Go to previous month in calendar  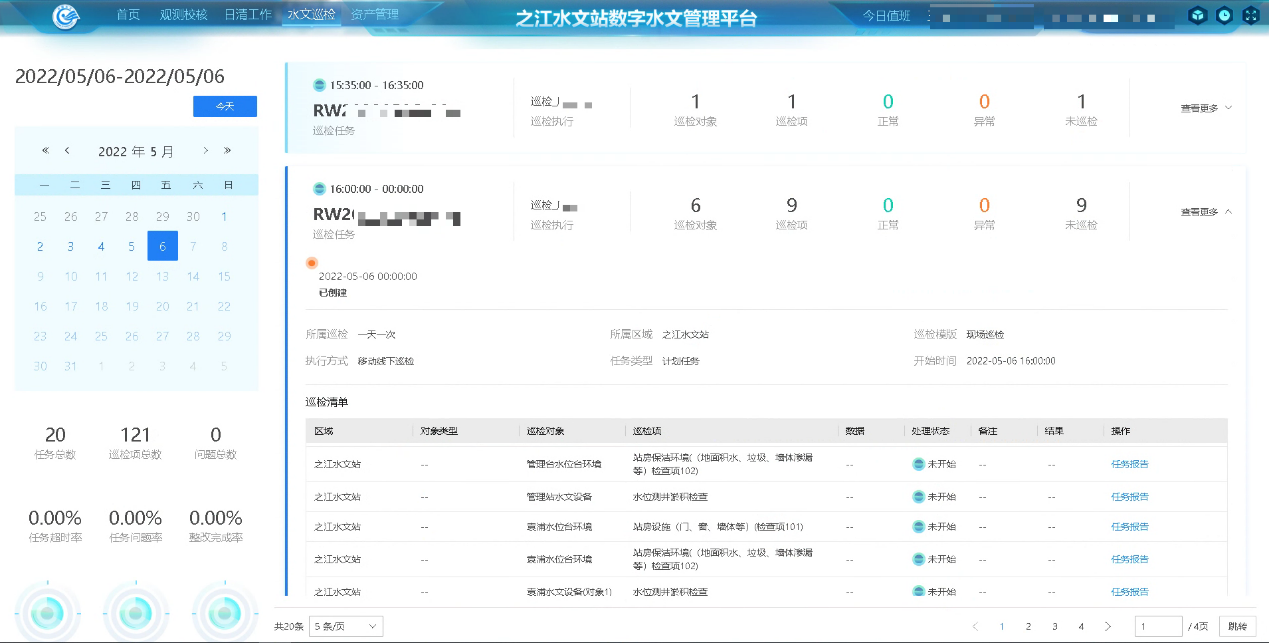point(67,151)
